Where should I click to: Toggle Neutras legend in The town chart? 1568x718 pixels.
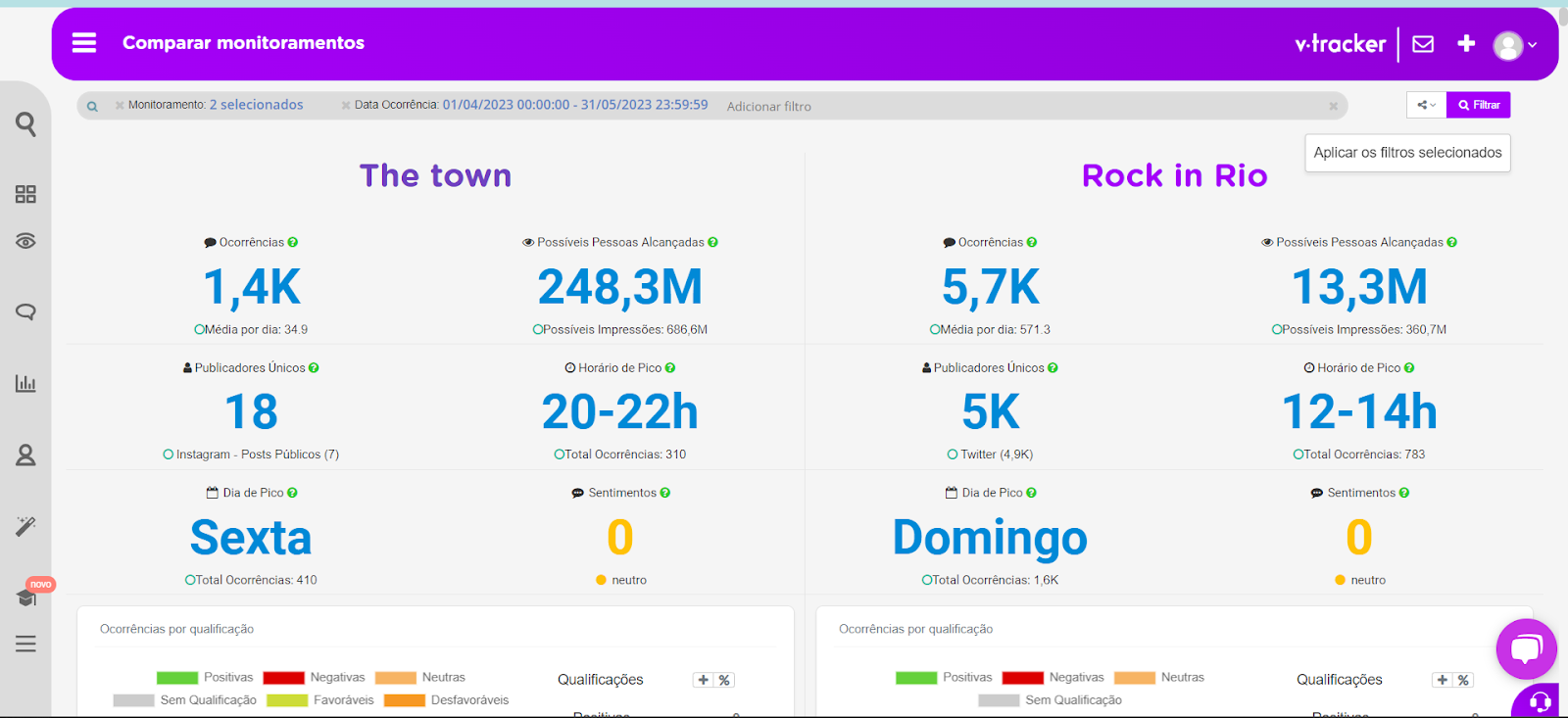[420, 678]
